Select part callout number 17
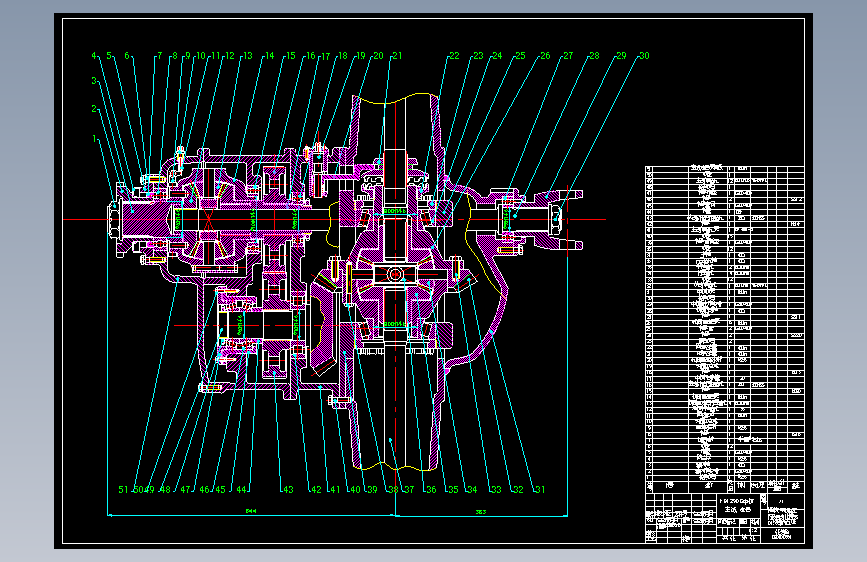The image size is (867, 562). 326,56
